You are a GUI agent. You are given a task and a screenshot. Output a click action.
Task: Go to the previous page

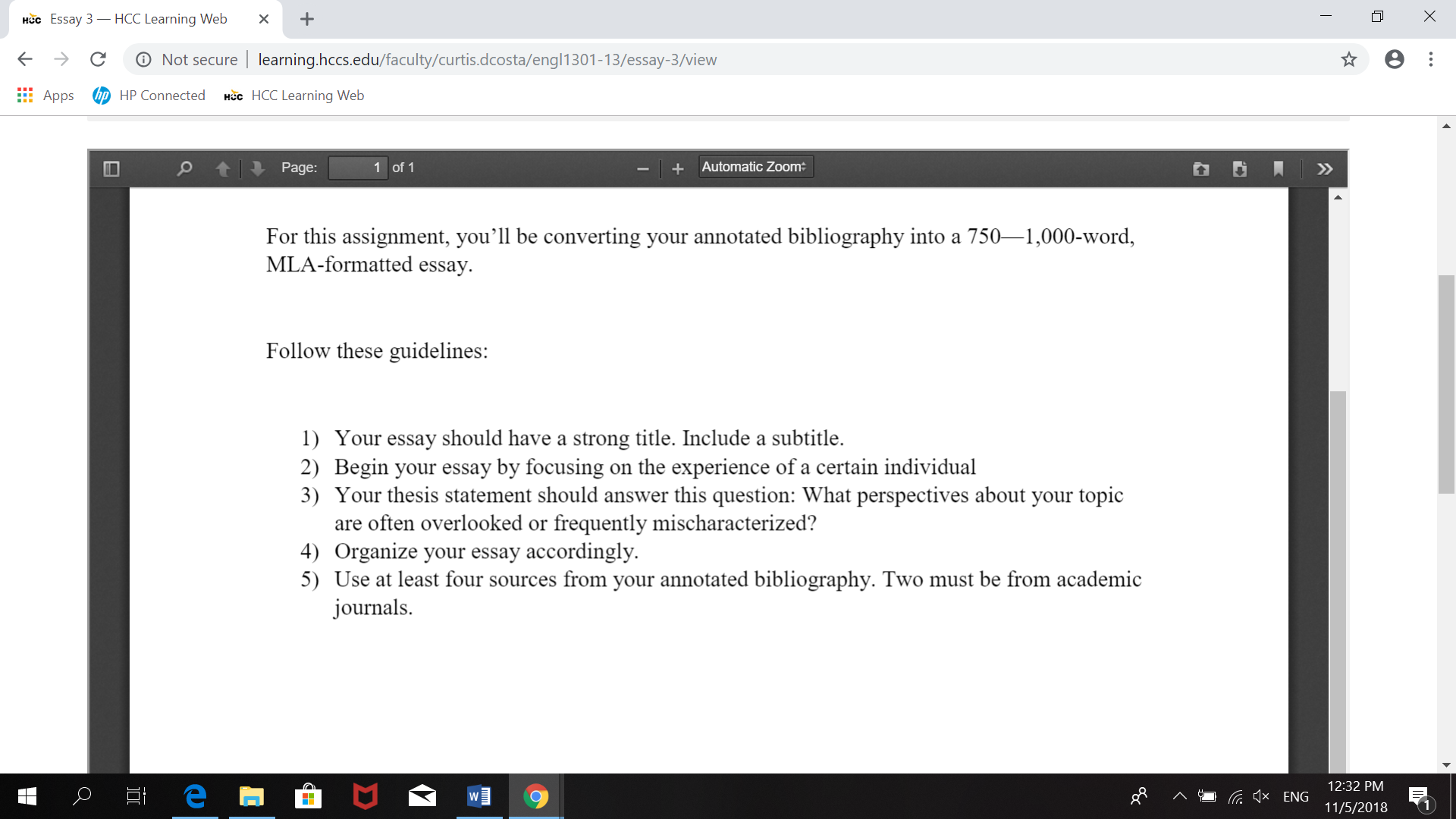224,168
